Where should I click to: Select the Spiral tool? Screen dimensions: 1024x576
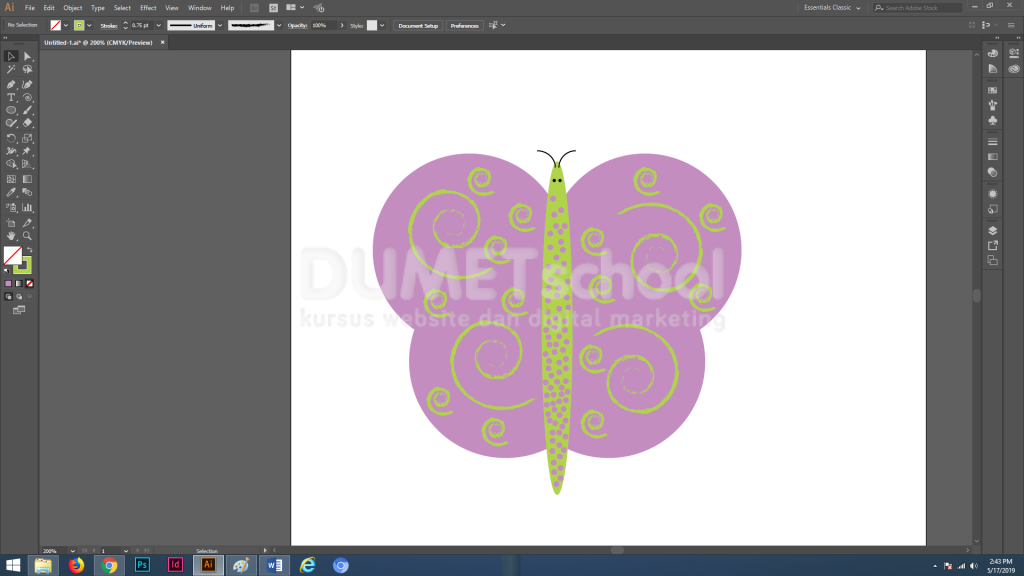point(27,97)
